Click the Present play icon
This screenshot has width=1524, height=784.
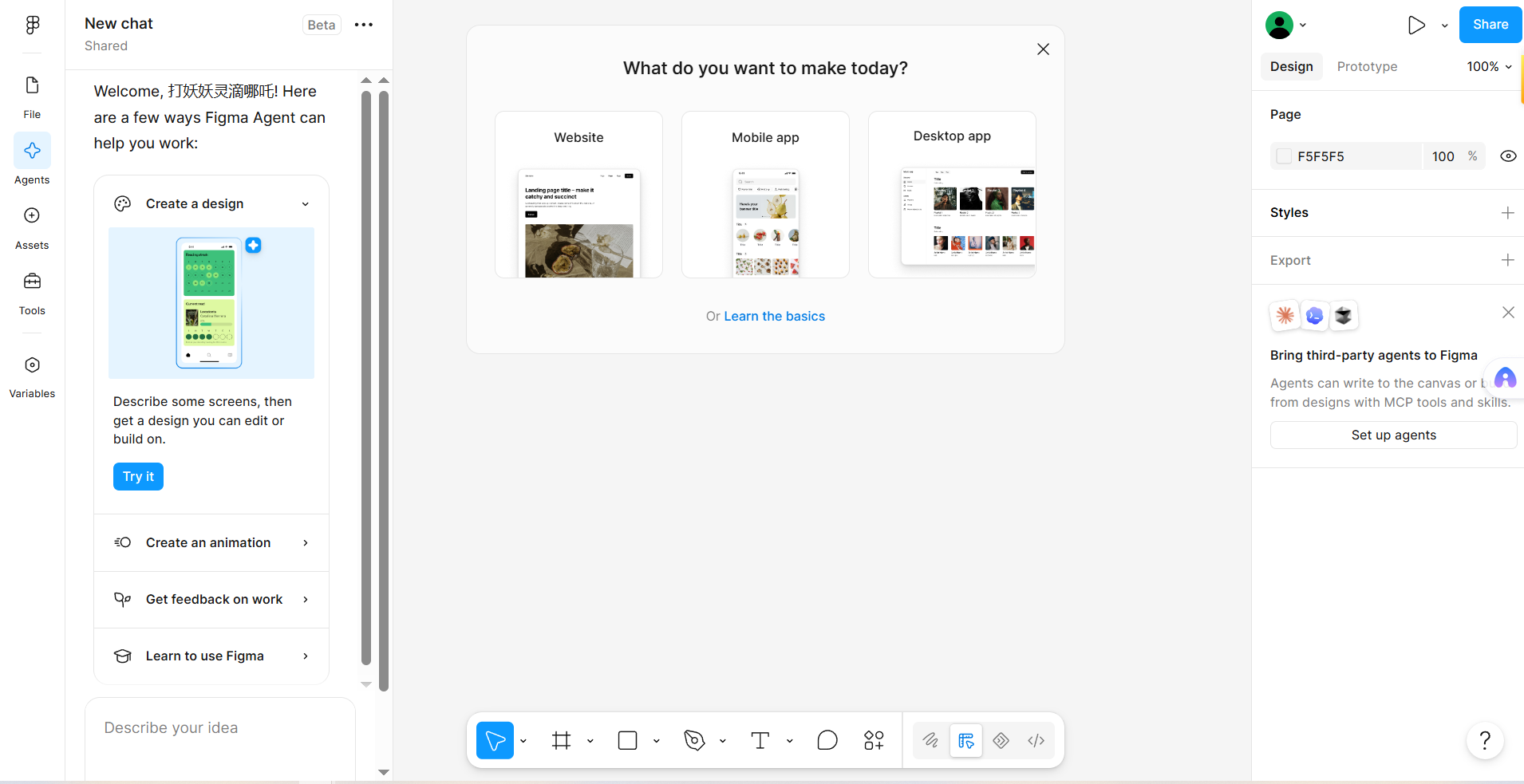click(x=1416, y=26)
